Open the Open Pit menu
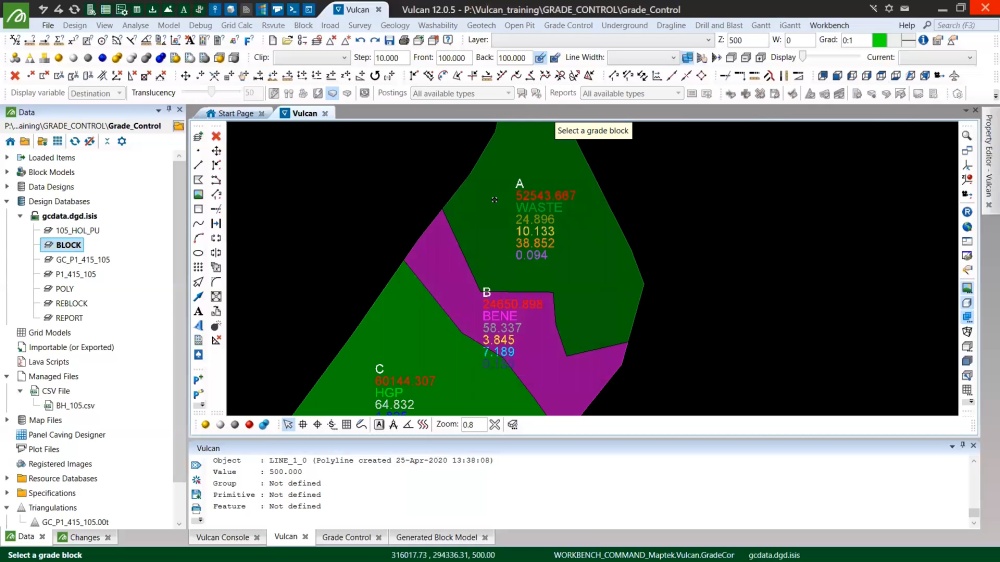 [519, 26]
